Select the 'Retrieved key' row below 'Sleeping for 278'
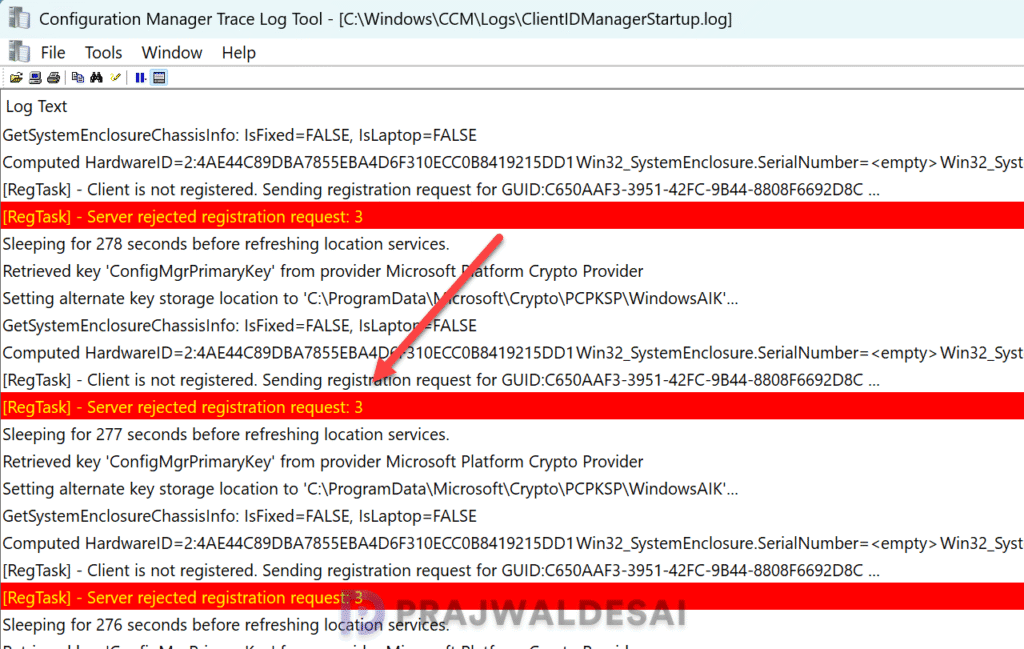1024x649 pixels. pyautogui.click(x=512, y=272)
